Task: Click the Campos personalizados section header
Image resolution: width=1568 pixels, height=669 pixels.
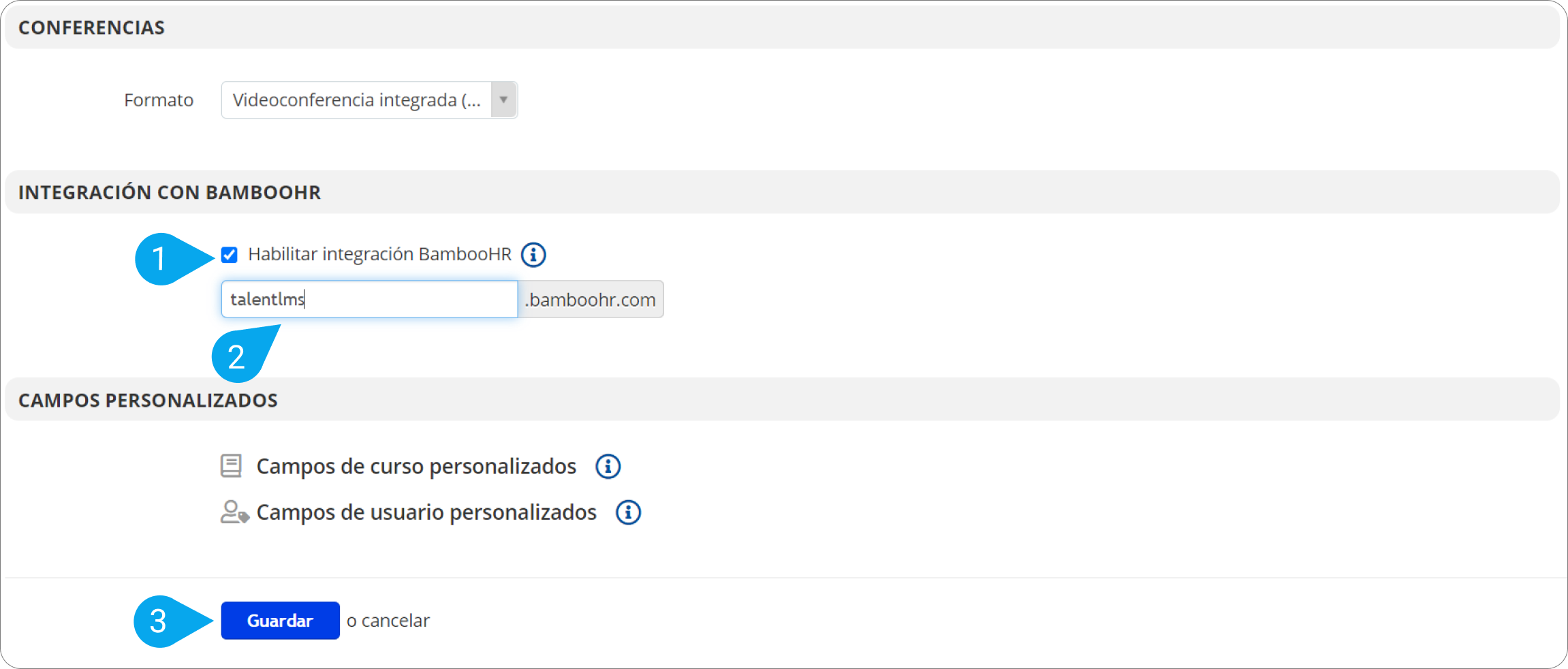Action: point(148,400)
